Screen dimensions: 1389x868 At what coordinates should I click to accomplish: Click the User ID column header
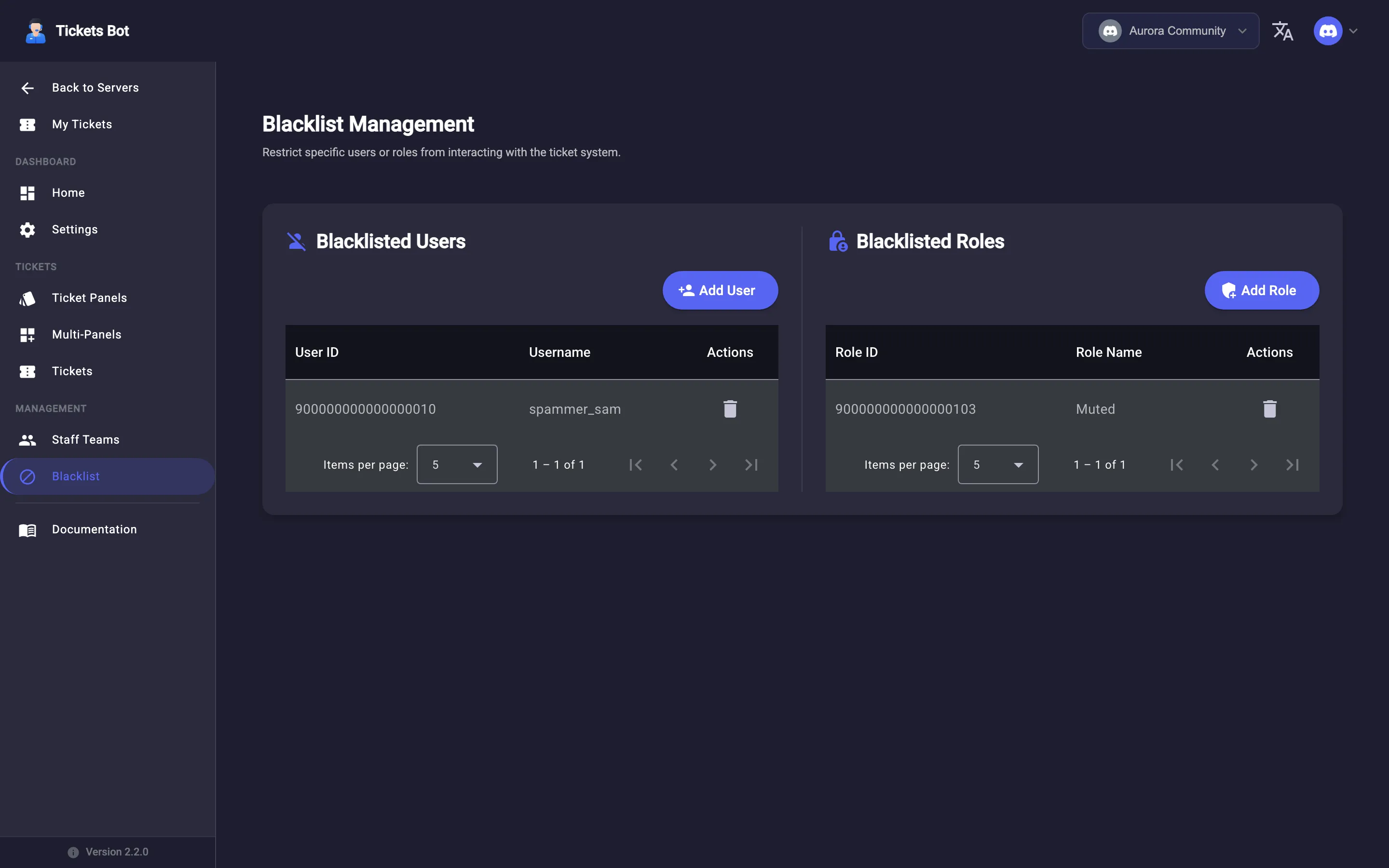(x=317, y=353)
